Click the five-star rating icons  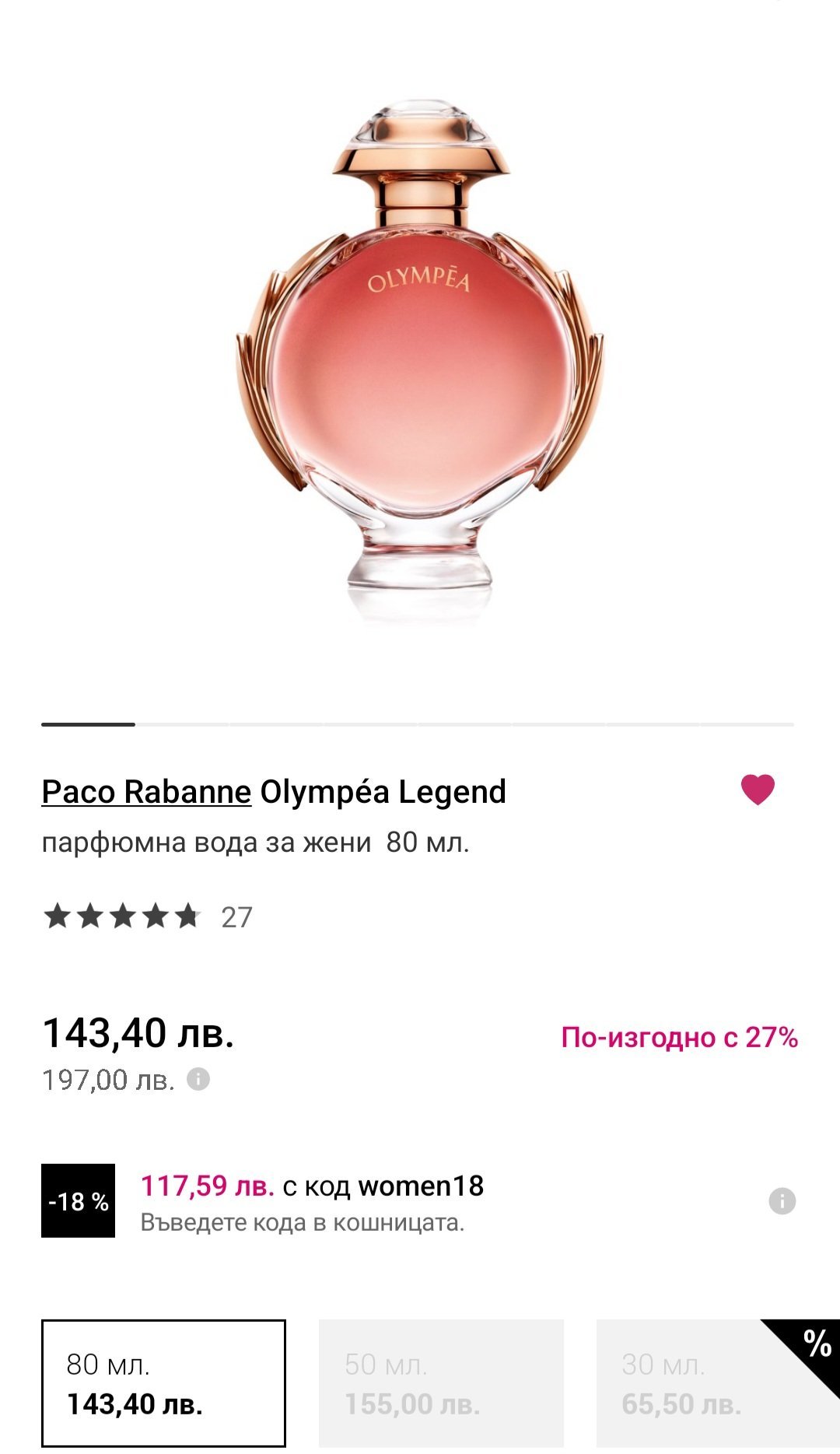[x=122, y=916]
